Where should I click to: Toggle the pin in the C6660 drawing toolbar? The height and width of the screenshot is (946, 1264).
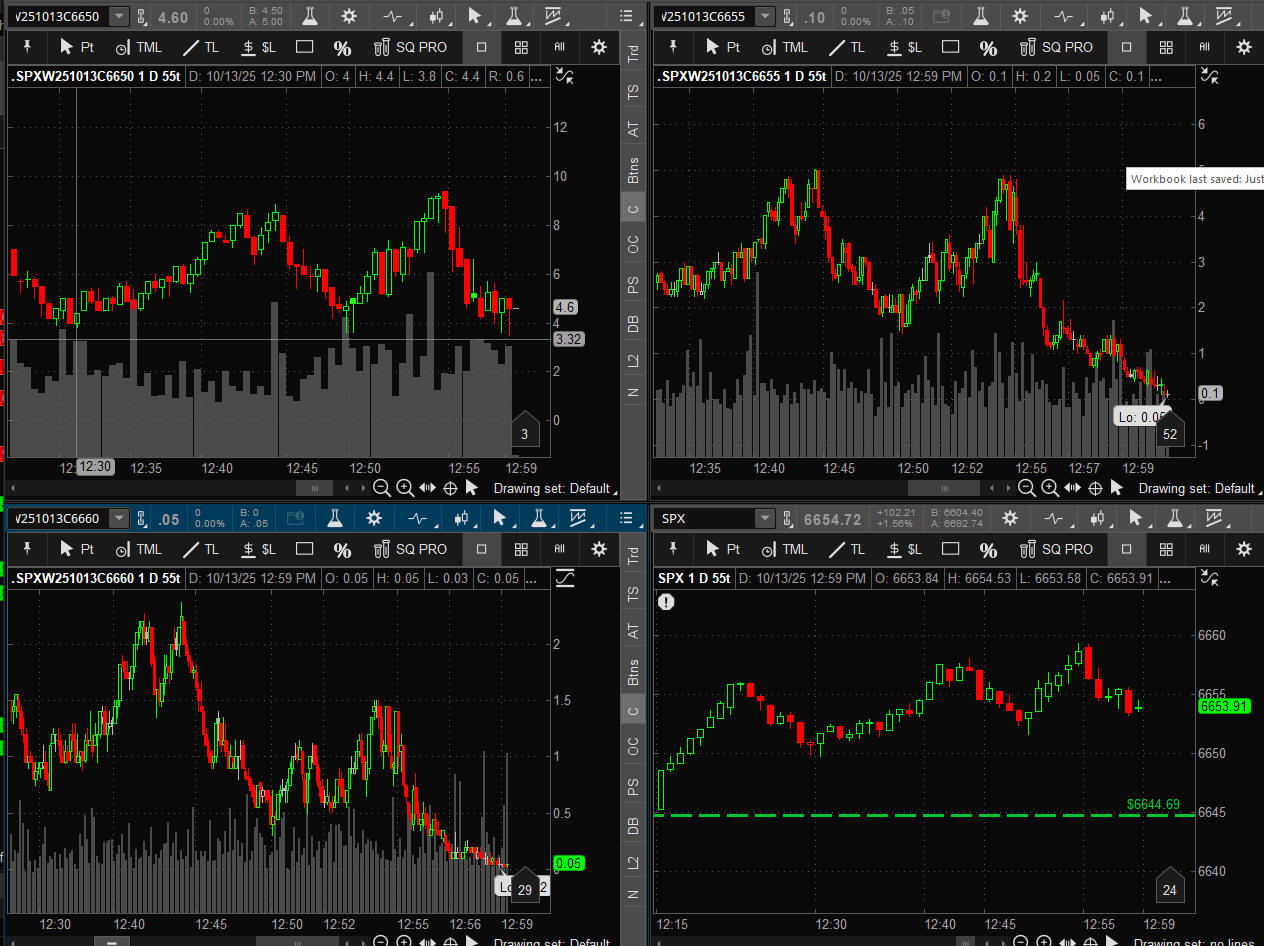pyautogui.click(x=27, y=549)
